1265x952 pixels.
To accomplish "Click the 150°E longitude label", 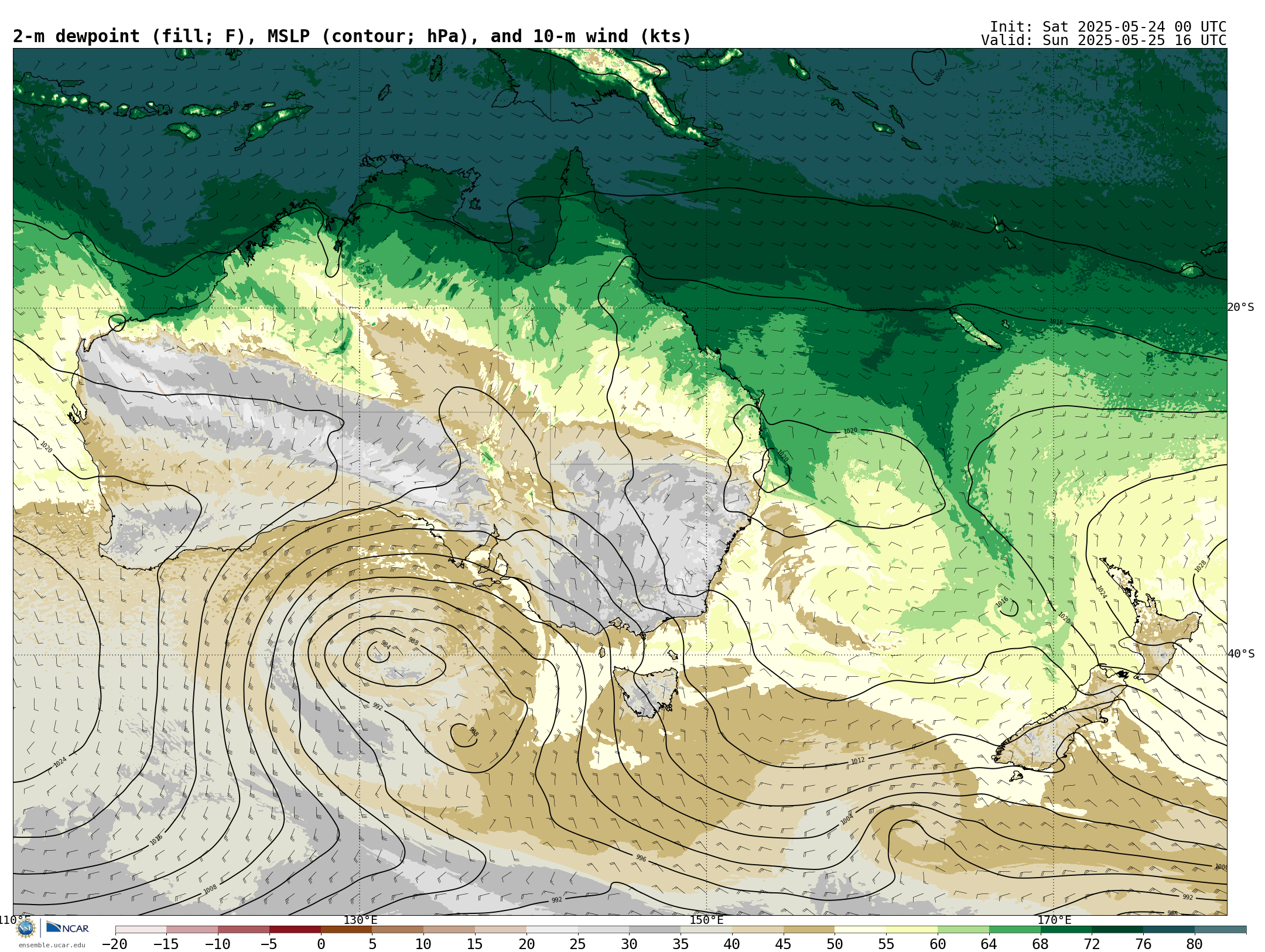I will 706,920.
